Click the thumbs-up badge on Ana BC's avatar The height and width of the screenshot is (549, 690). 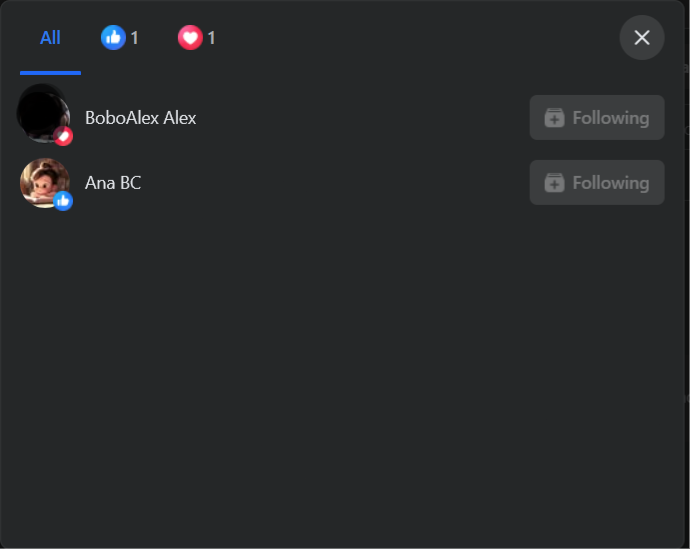pos(63,201)
